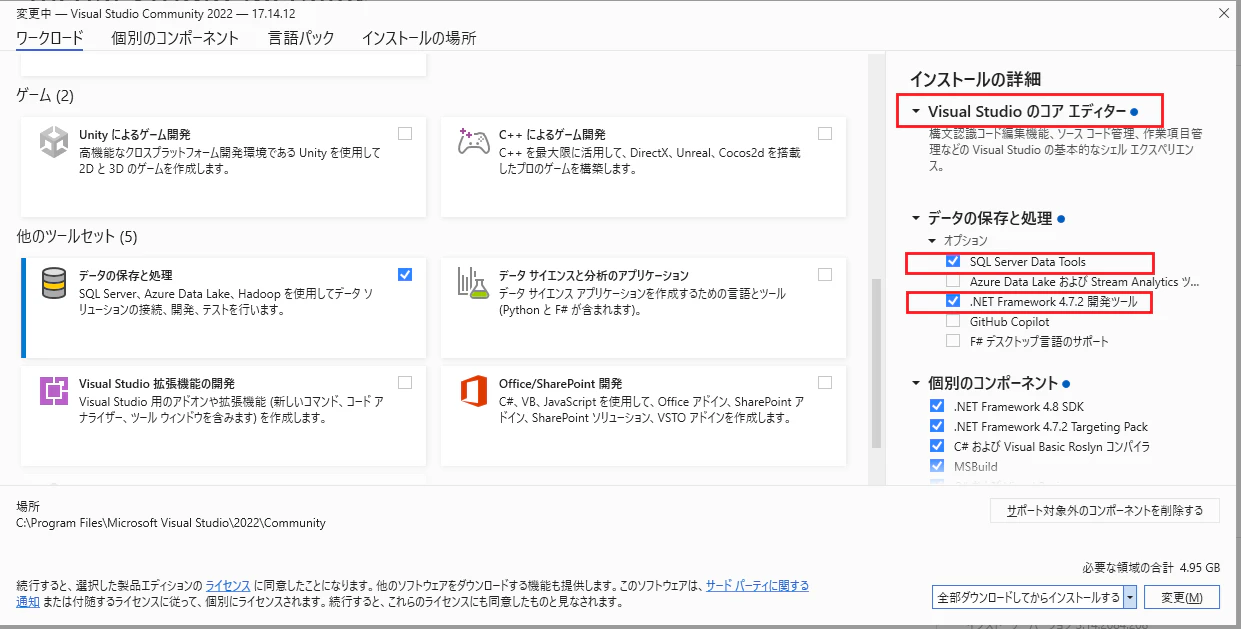Screen dimensions: 1241x629
Task: Uncheck .NET Framework 4.7.2 開発ツール option
Action: tap(953, 301)
